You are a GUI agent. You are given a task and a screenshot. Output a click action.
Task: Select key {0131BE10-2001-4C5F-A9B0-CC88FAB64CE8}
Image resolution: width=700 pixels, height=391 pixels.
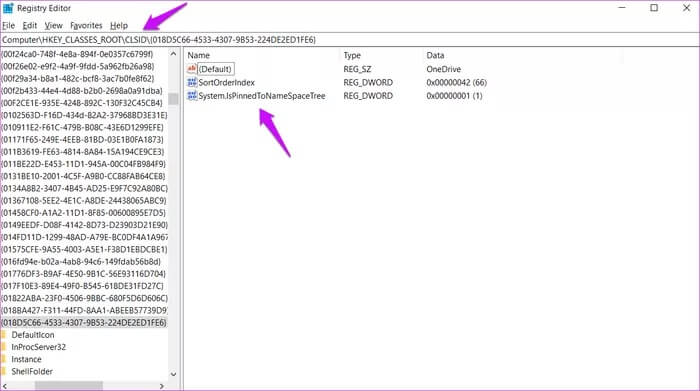click(x=83, y=176)
